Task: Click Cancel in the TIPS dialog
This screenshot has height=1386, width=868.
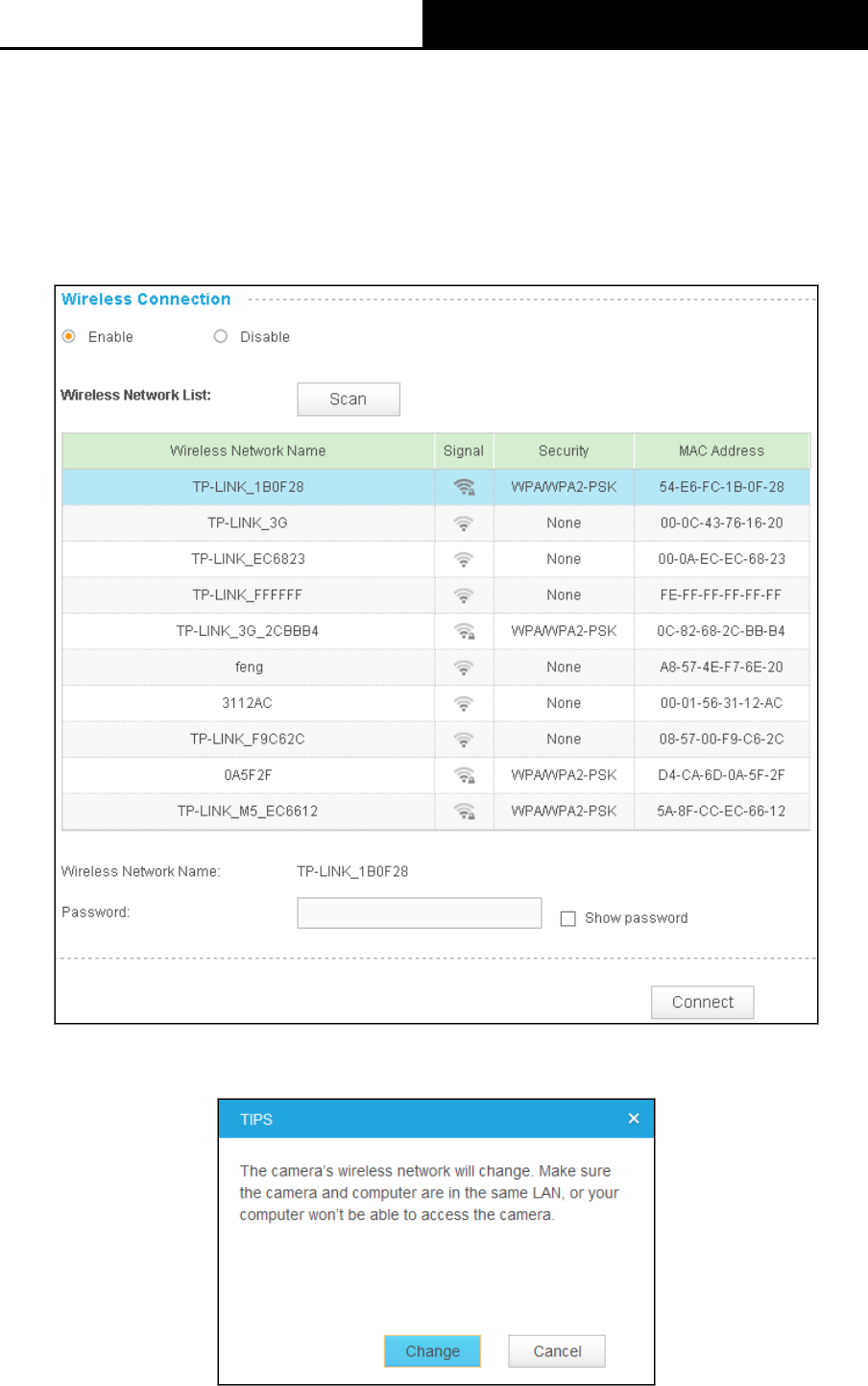Action: pos(557,1350)
